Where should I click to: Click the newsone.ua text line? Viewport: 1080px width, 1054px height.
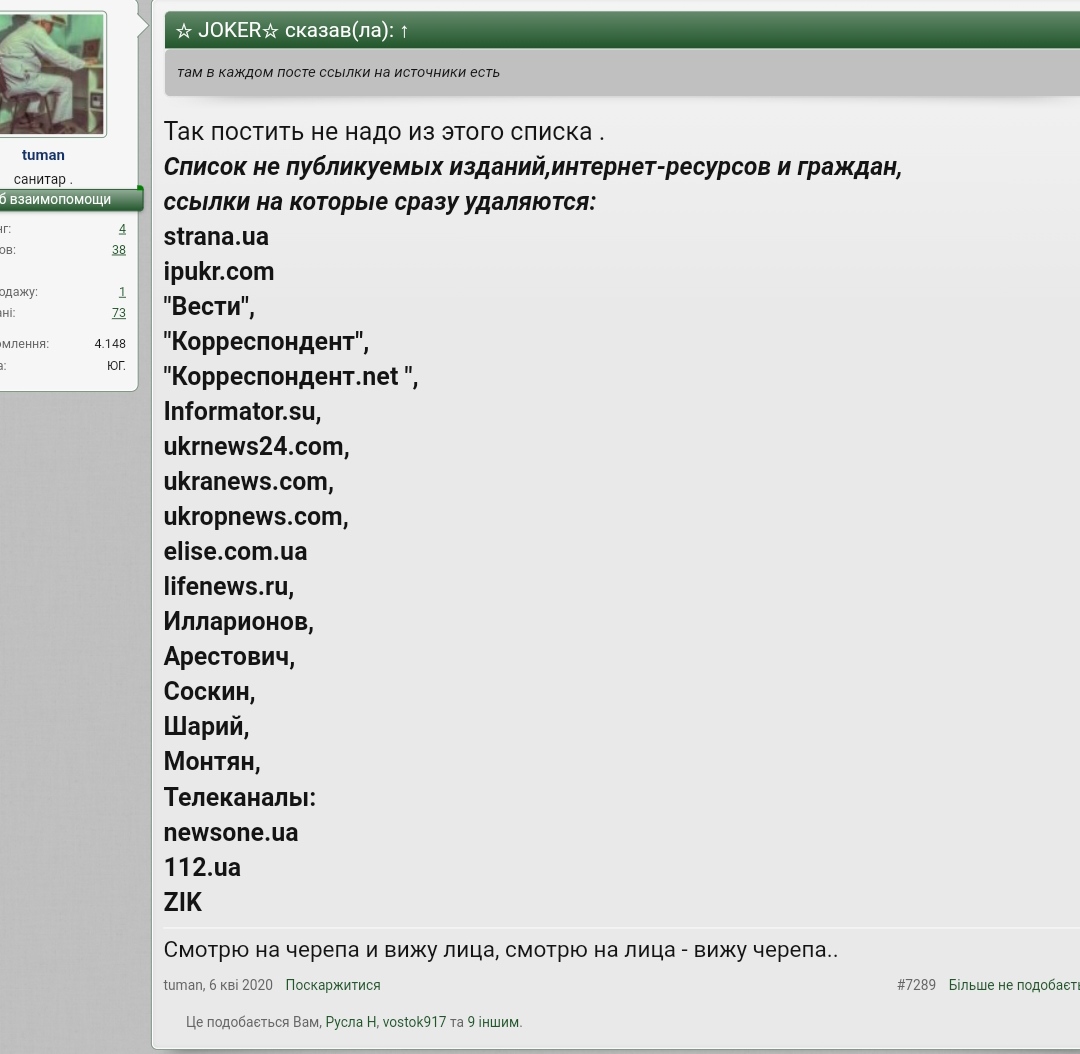(231, 832)
